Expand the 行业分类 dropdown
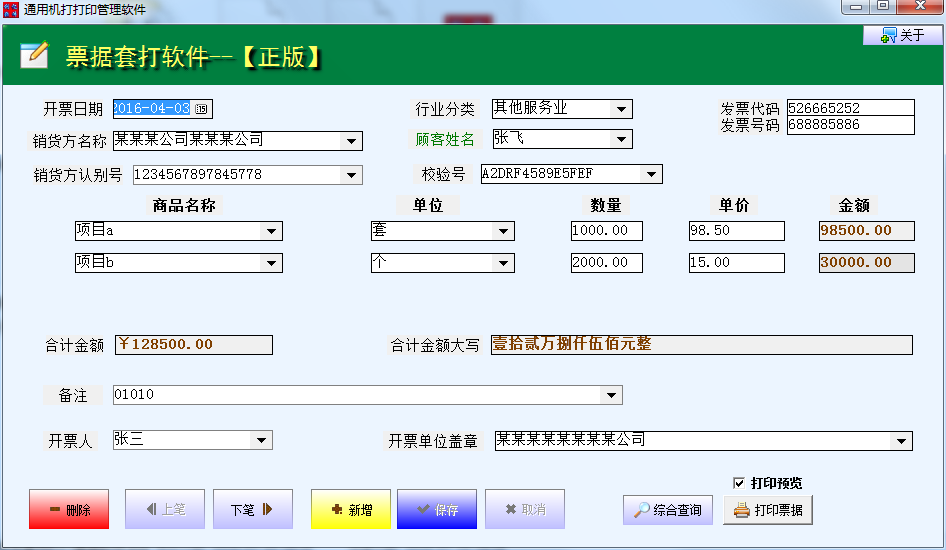This screenshot has width=946, height=550. (x=621, y=109)
